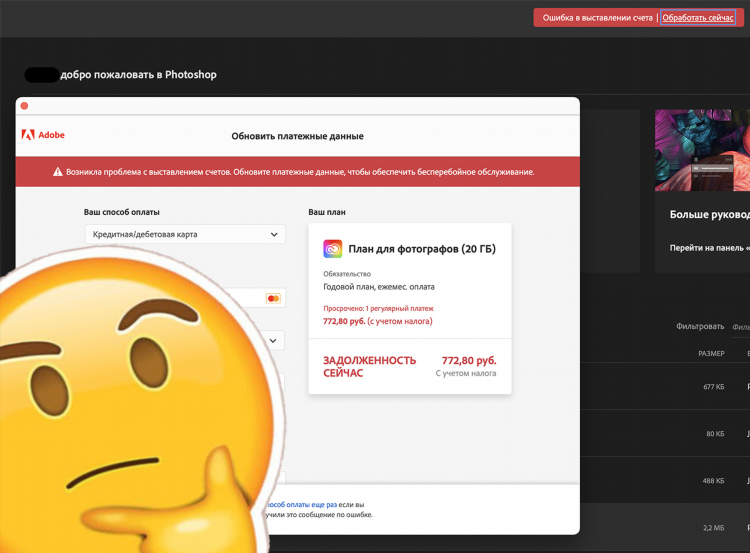
Task: Select the file row with size 677 КБ
Action: click(665, 386)
